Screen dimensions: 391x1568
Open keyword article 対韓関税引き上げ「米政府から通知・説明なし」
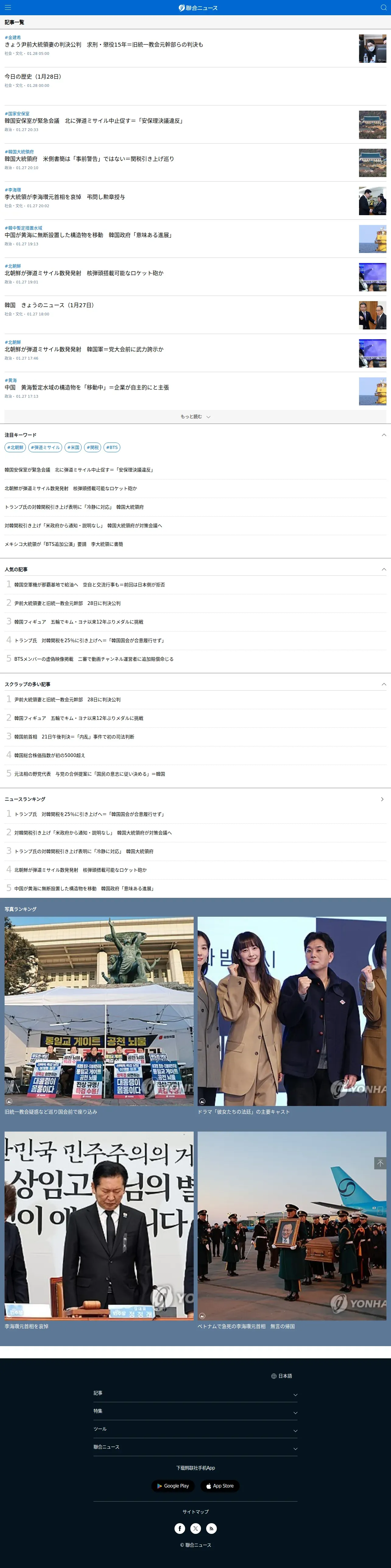[x=83, y=526]
